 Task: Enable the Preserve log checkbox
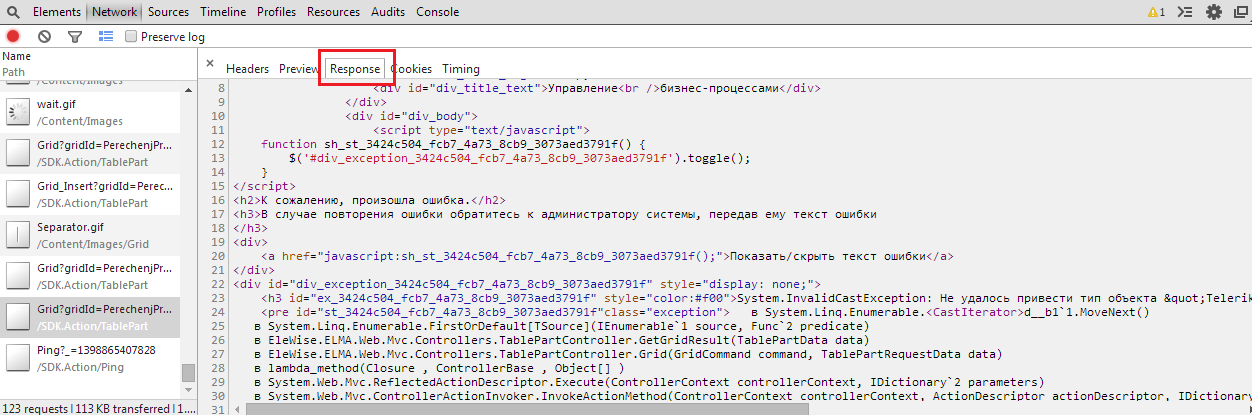(131, 37)
